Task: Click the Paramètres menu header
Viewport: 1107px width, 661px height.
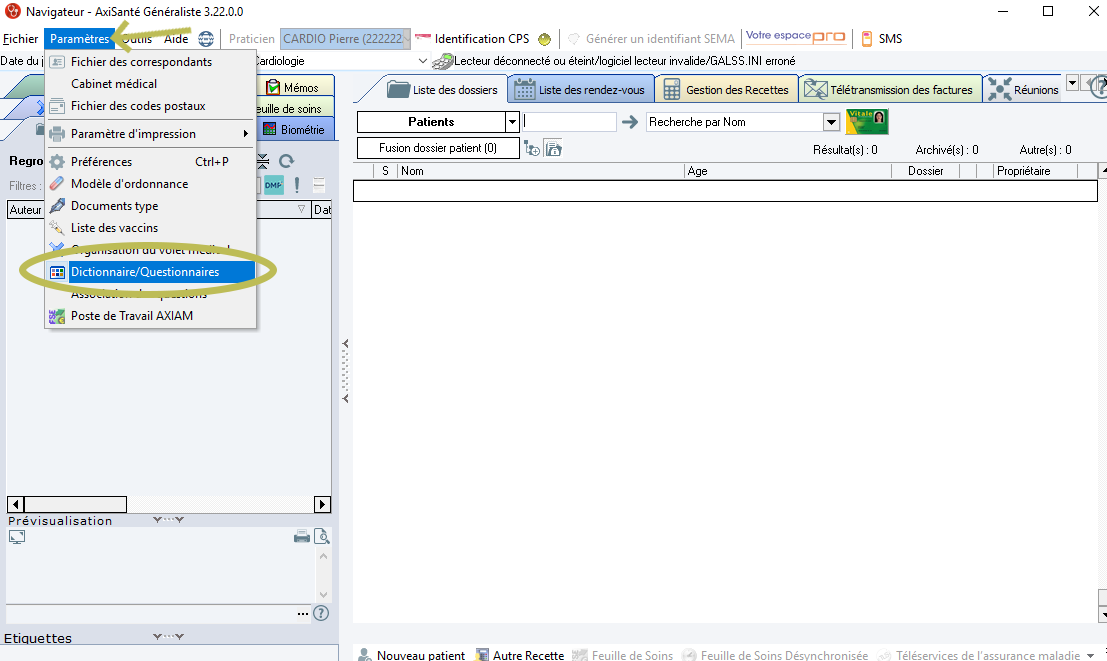Action: [x=79, y=39]
